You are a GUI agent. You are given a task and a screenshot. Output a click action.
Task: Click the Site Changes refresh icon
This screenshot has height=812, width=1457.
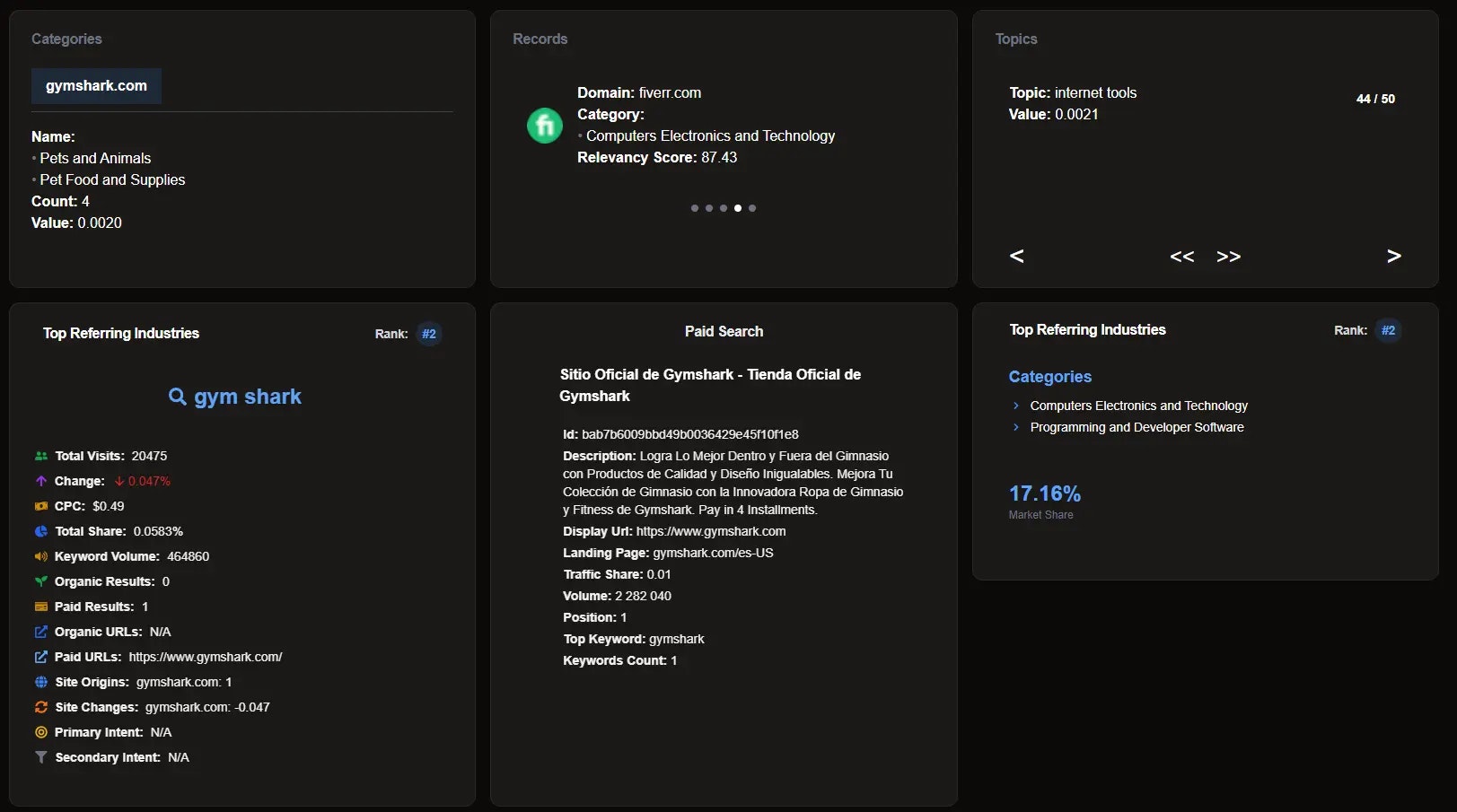[x=41, y=707]
